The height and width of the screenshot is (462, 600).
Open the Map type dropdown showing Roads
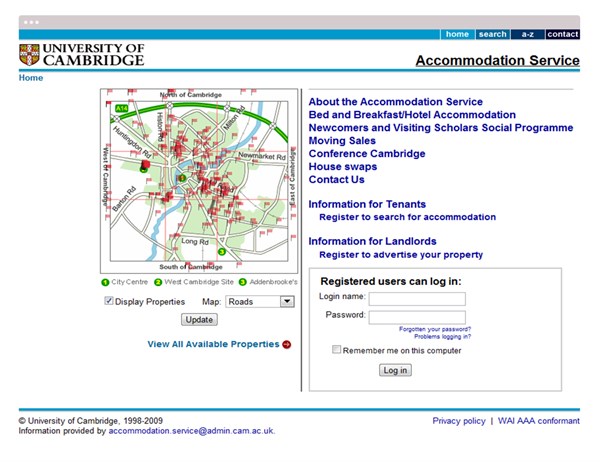[260, 301]
